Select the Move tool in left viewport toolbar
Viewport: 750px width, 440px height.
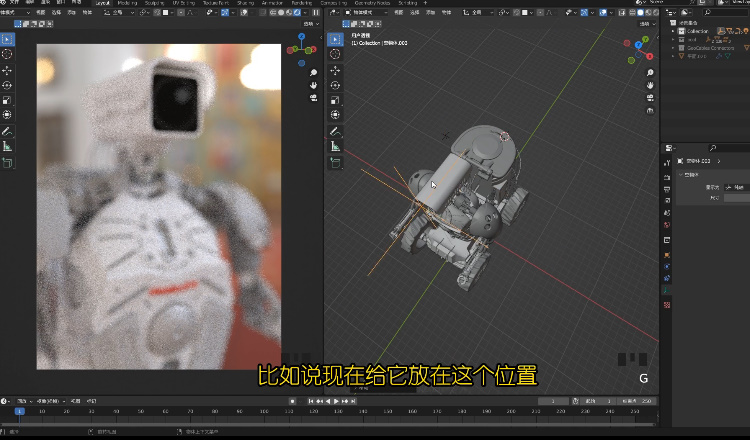point(7,70)
